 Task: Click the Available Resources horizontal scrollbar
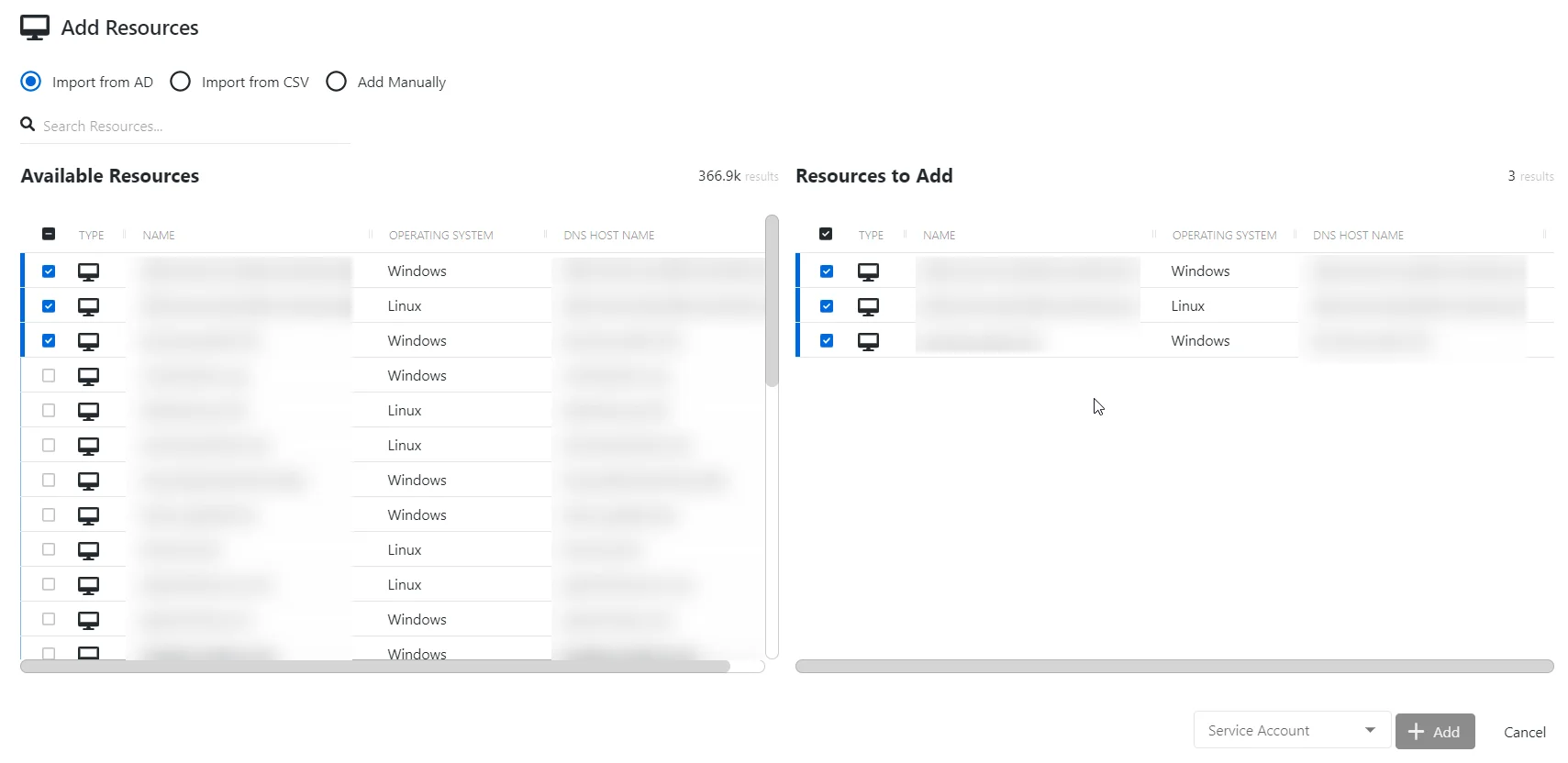(x=375, y=667)
